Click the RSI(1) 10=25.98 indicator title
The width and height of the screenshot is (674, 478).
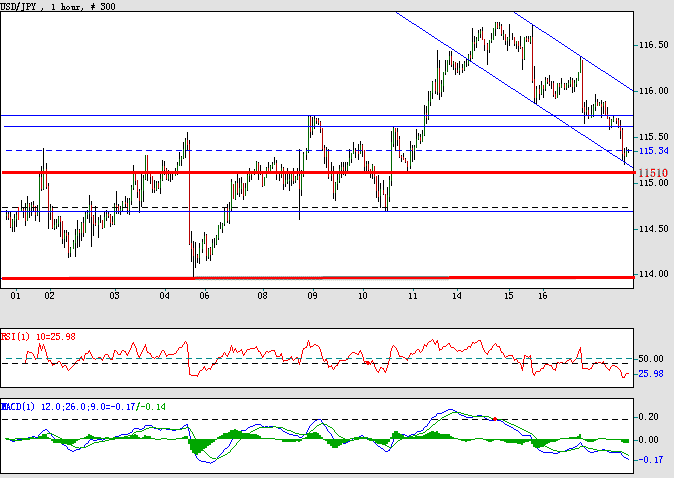tap(38, 337)
